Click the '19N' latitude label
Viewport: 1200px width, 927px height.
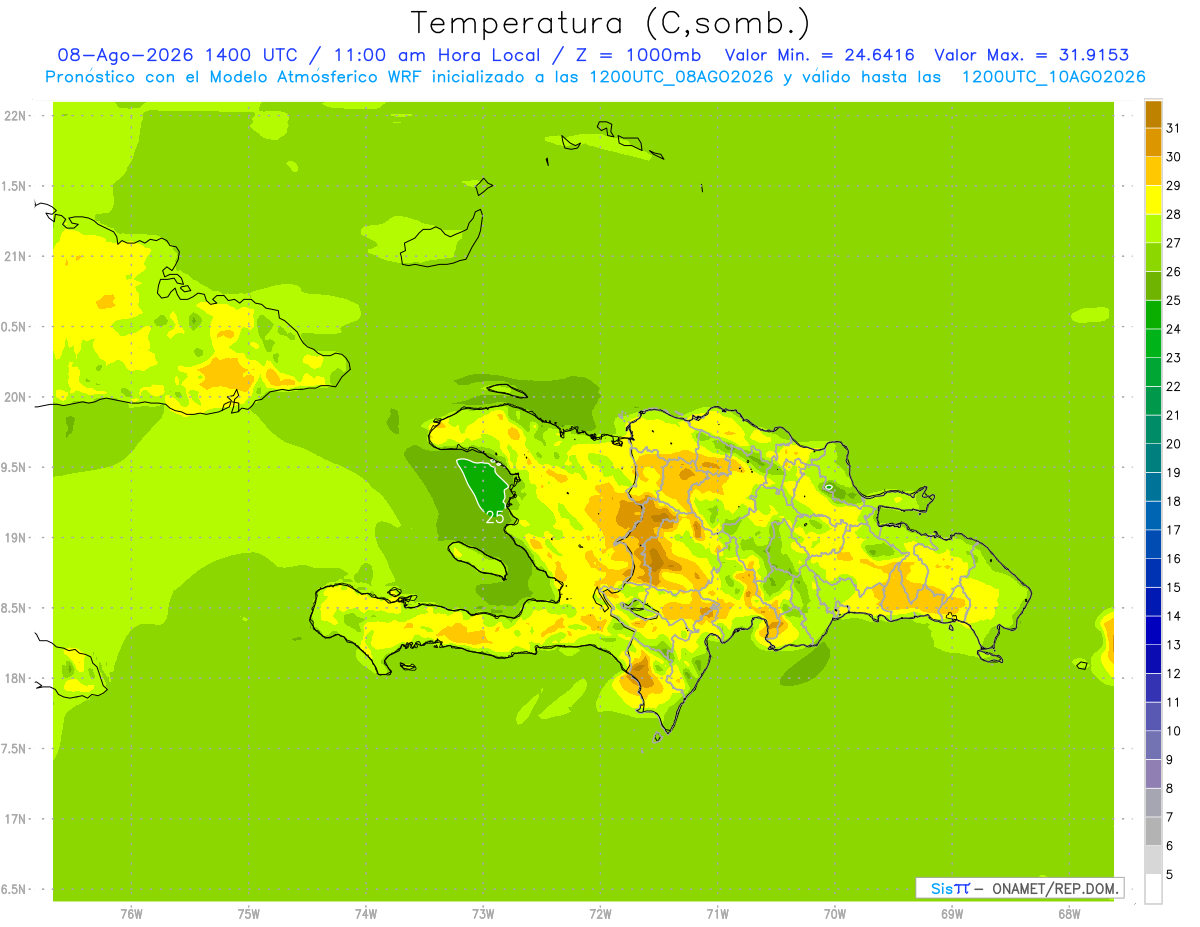click(x=17, y=538)
